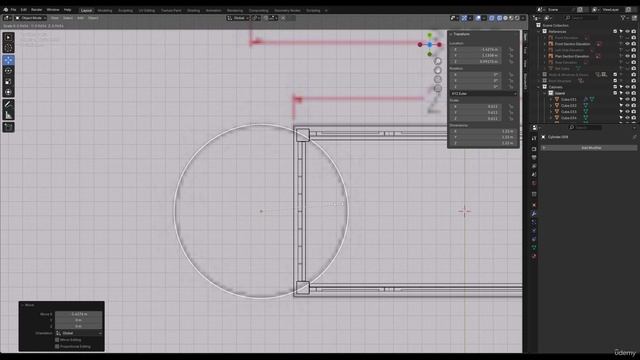The height and width of the screenshot is (360, 640).
Task: Open the Global transform orientation dropdown
Action: click(238, 18)
